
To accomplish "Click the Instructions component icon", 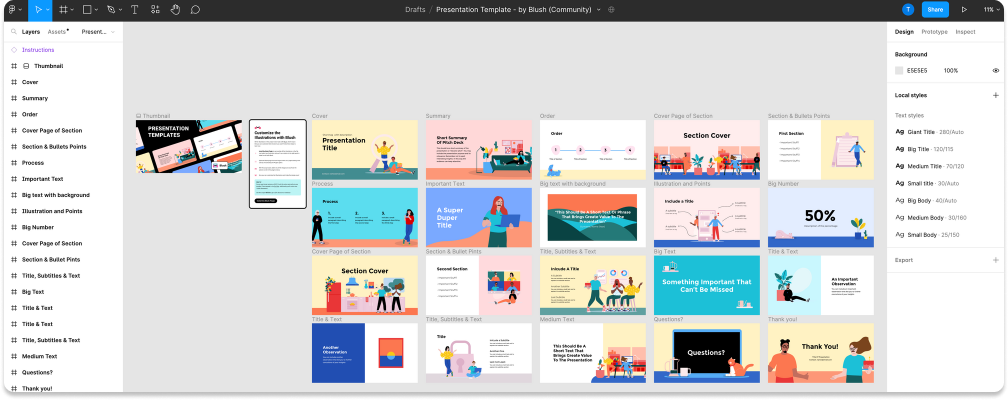I will point(14,50).
